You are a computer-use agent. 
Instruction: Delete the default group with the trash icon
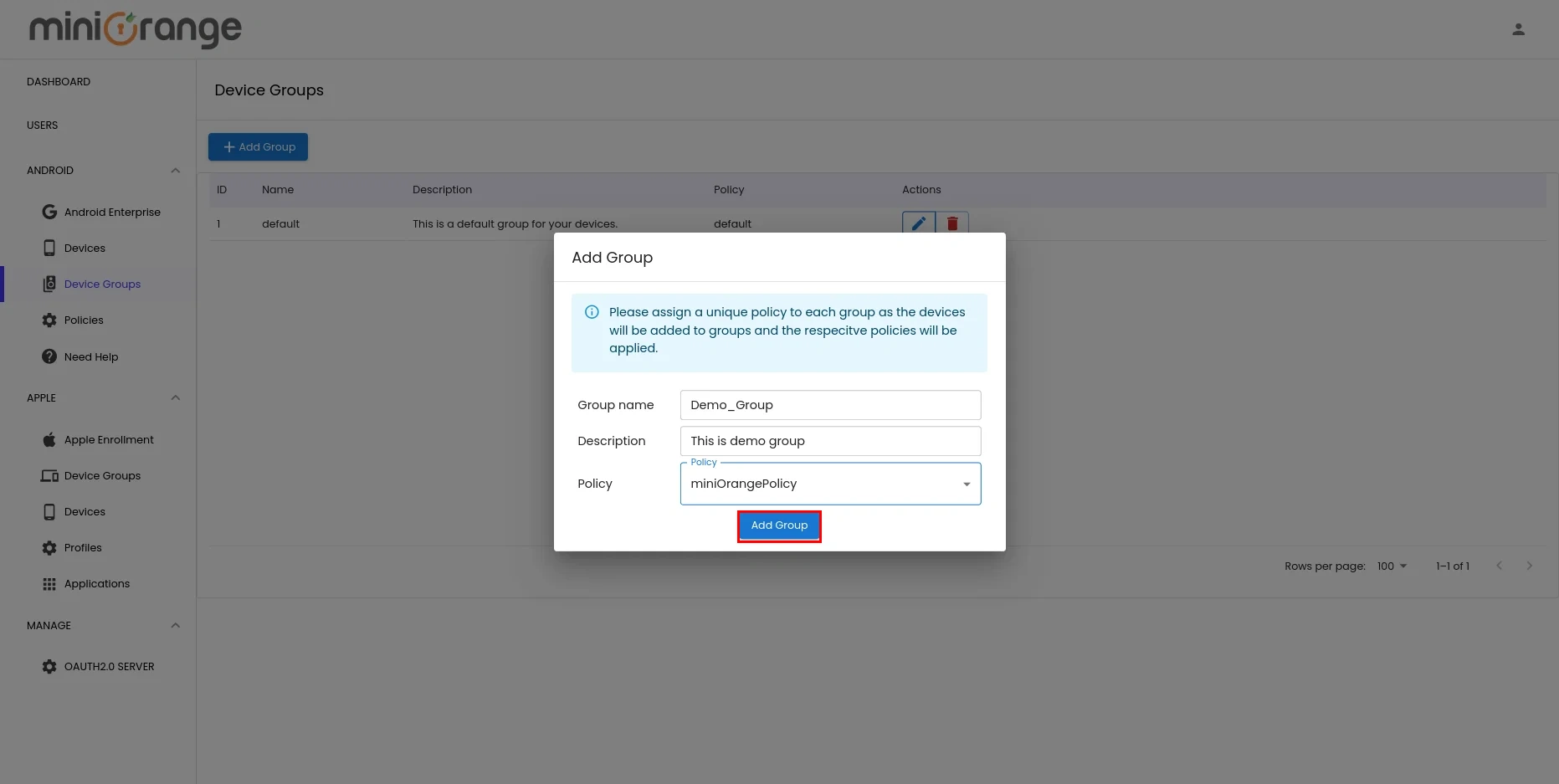952,223
